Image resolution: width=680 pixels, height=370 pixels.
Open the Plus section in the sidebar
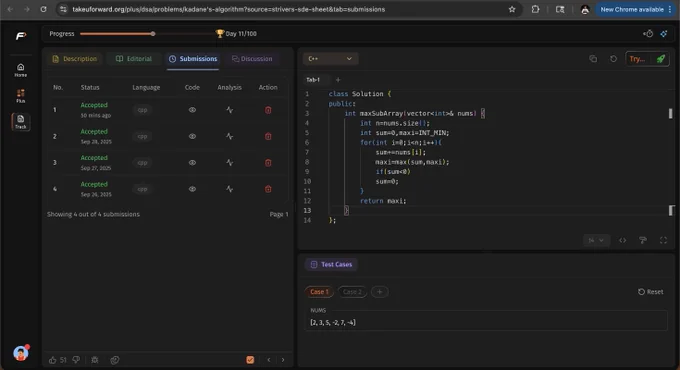20,96
